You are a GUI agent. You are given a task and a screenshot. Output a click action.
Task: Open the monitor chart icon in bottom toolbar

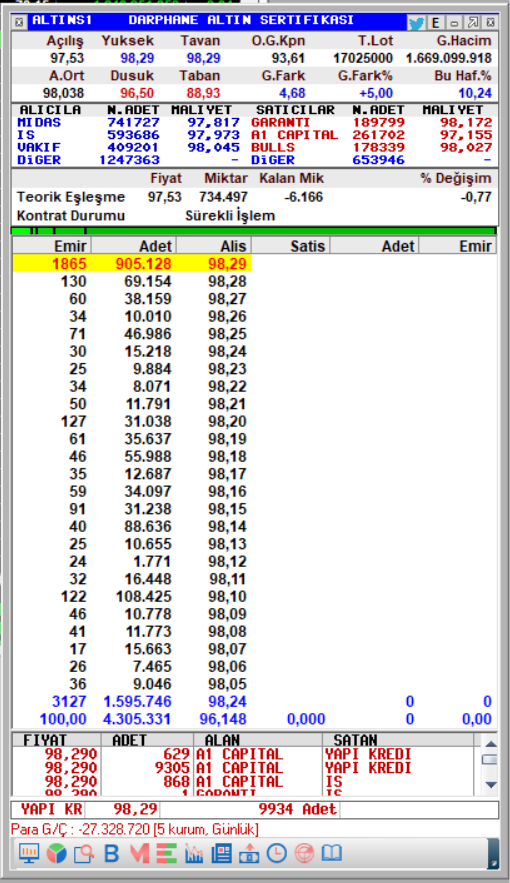(29, 853)
